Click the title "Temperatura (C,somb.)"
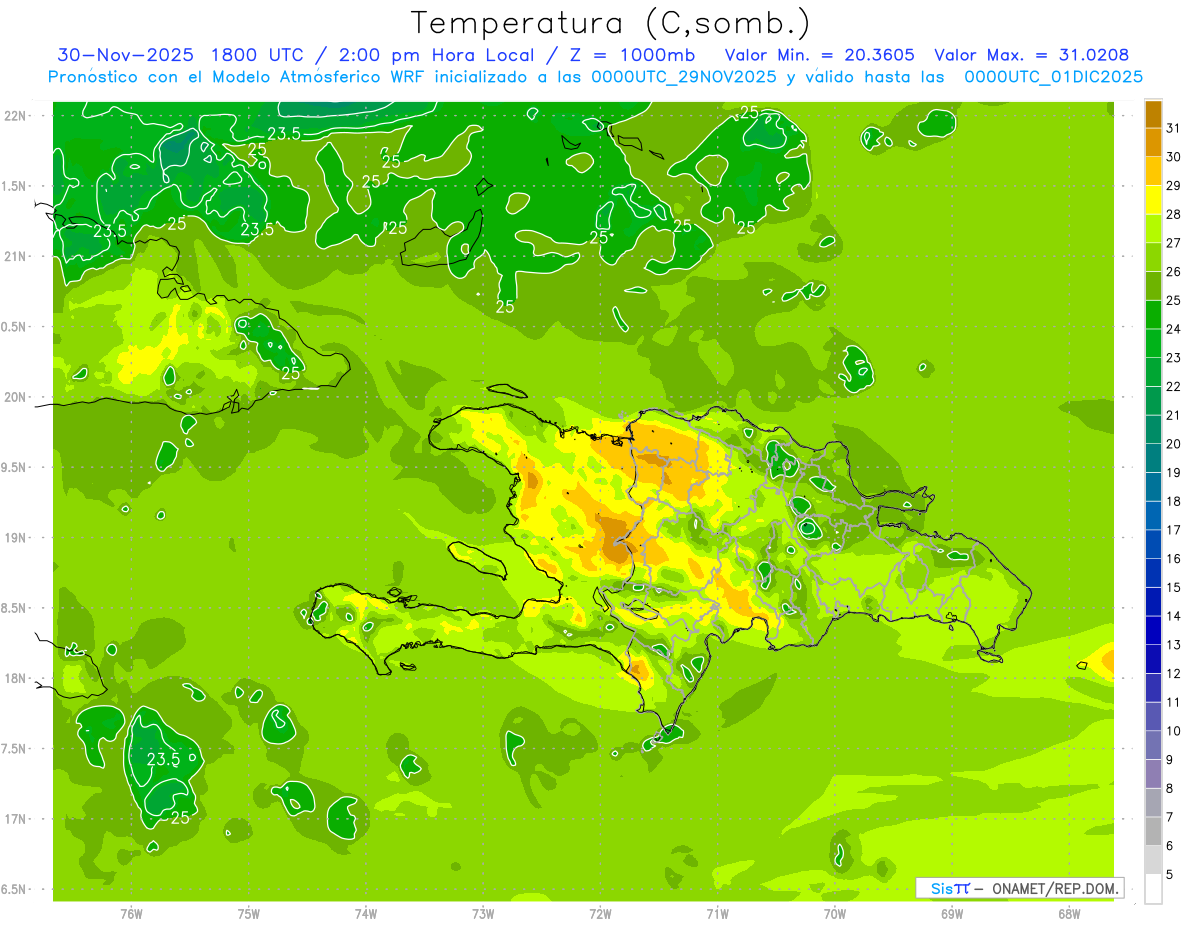 [x=610, y=23]
